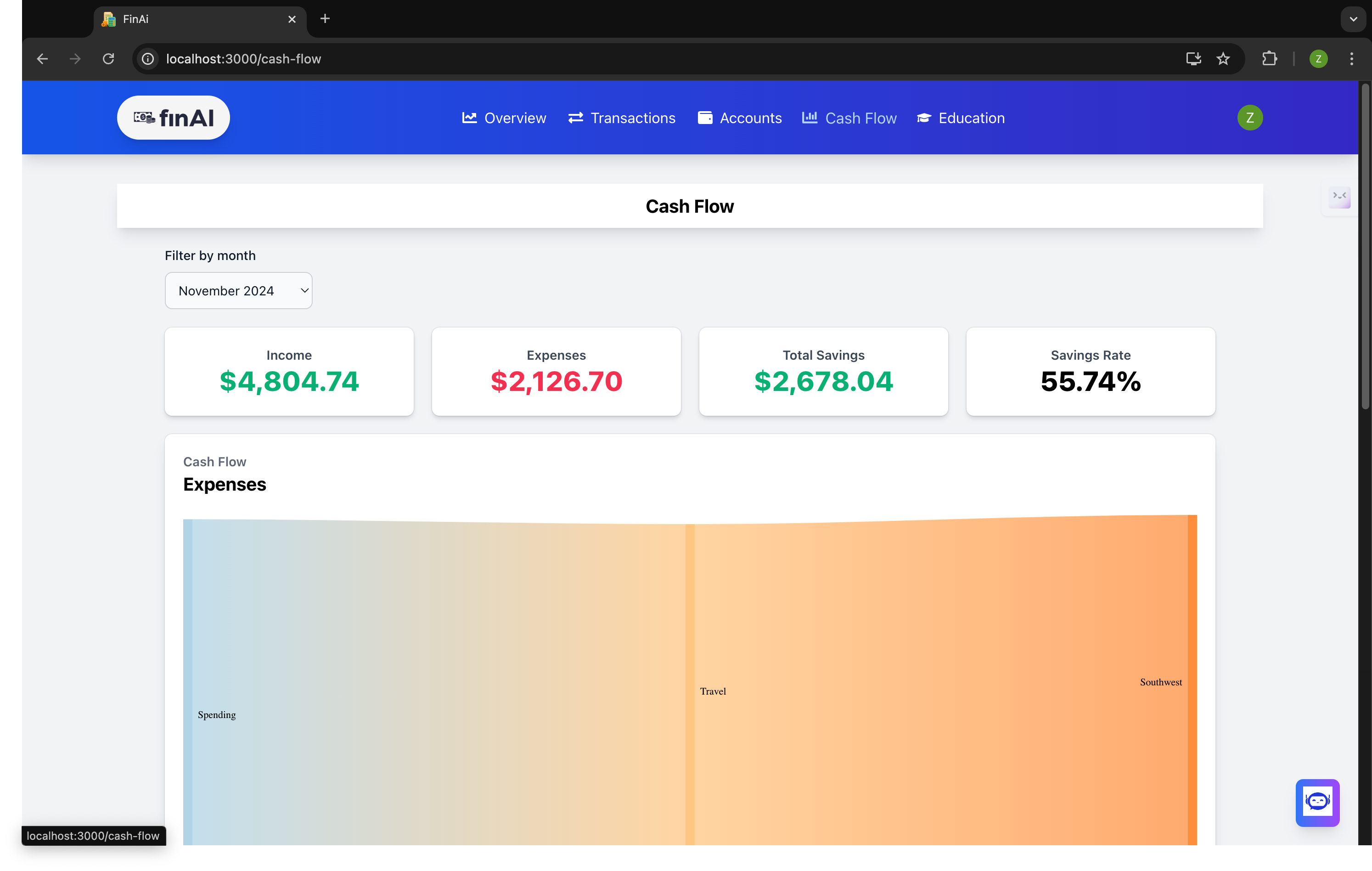Click the finAI logo
The image size is (1372, 871).
pos(173,118)
